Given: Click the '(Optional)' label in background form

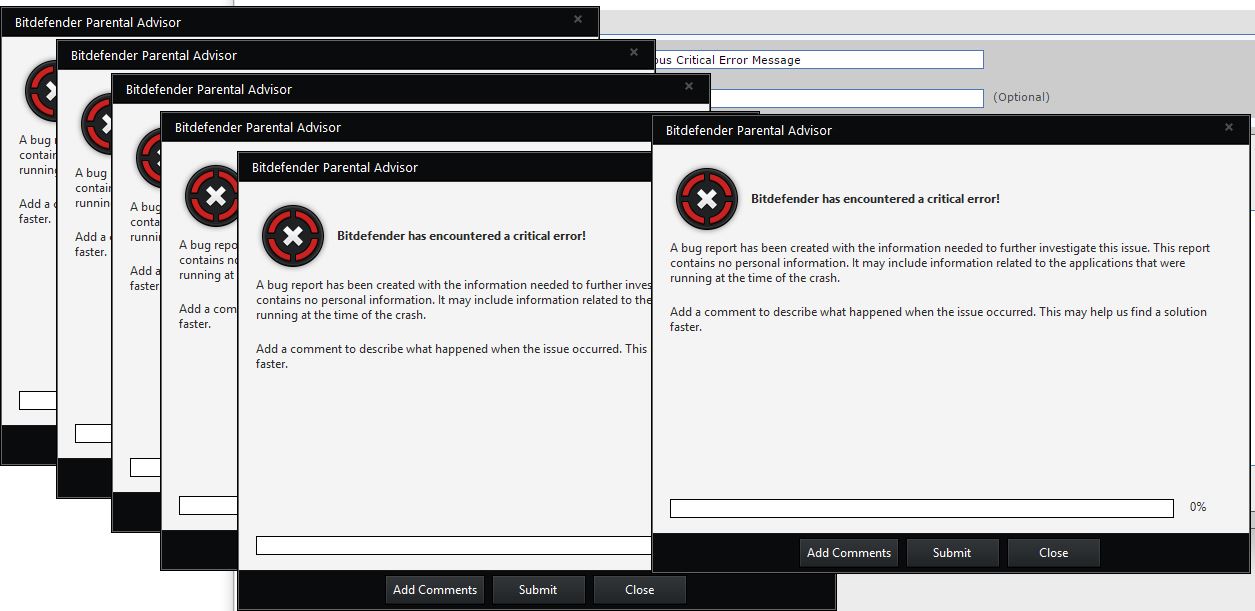Looking at the screenshot, I should (1021, 97).
